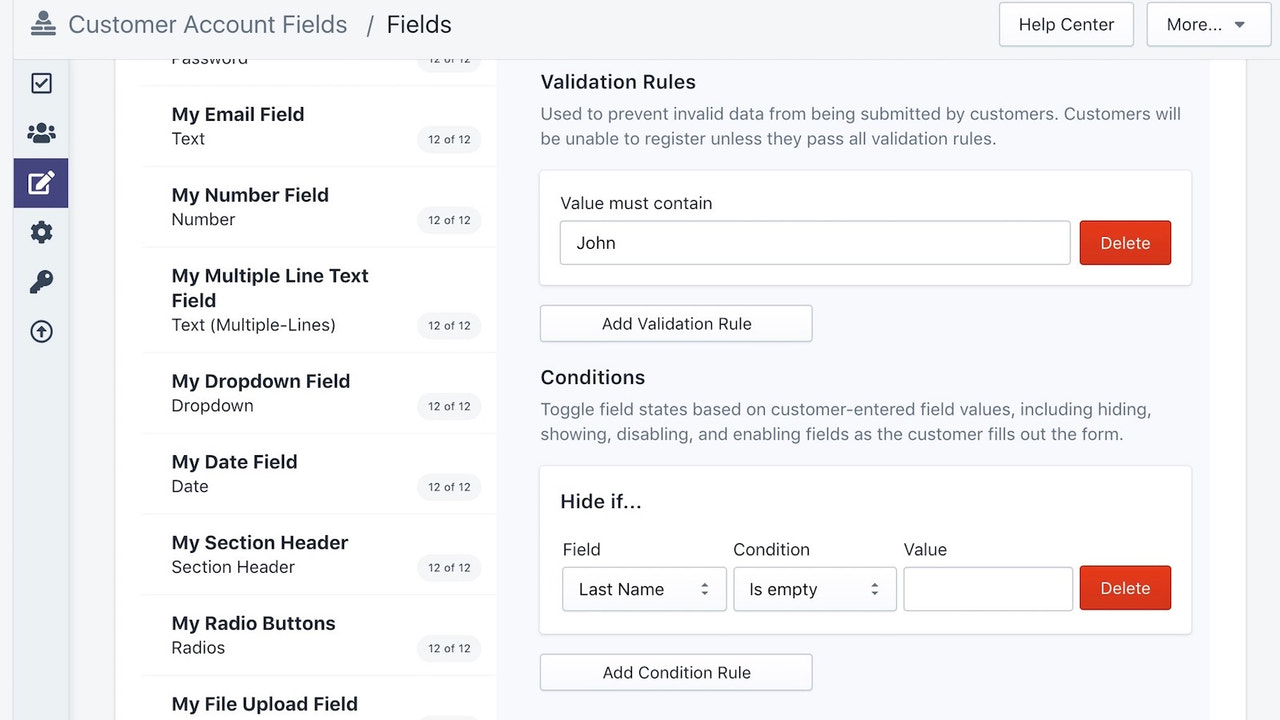Image resolution: width=1280 pixels, height=720 pixels.
Task: Open the Last Name field selector
Action: [x=643, y=589]
